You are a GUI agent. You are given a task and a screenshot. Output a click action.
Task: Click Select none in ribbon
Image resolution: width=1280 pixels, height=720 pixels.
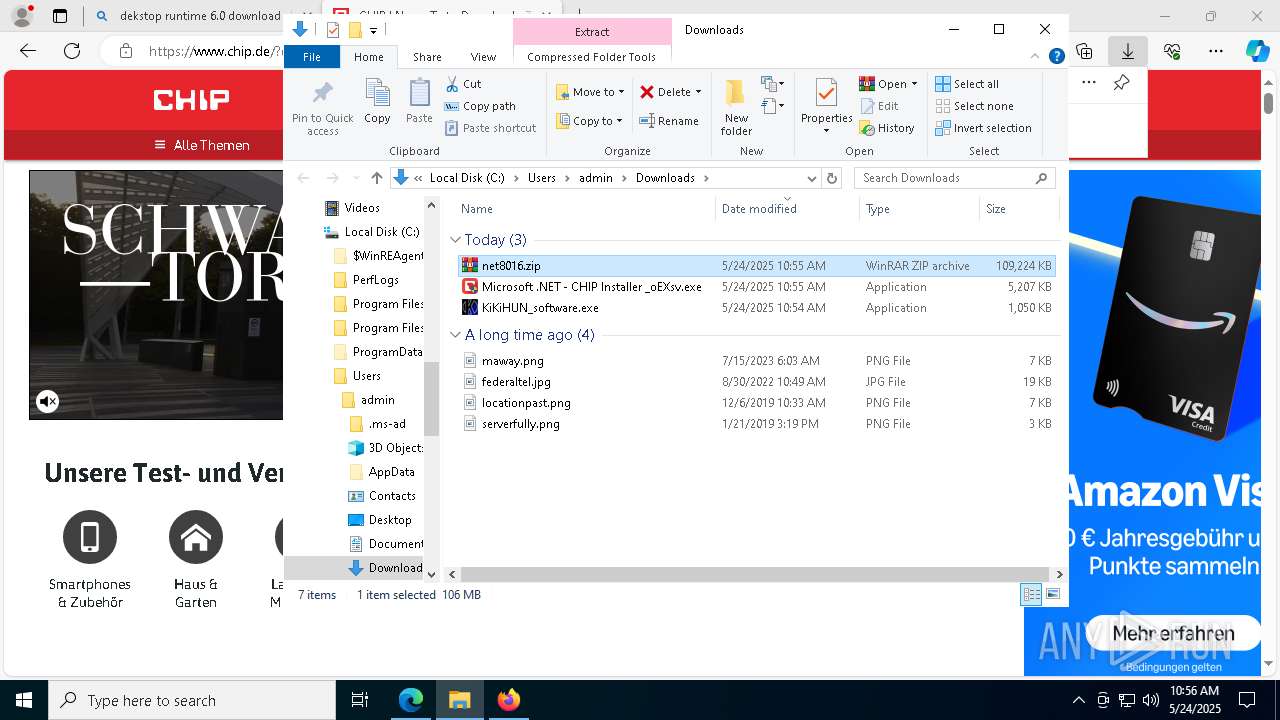point(974,106)
